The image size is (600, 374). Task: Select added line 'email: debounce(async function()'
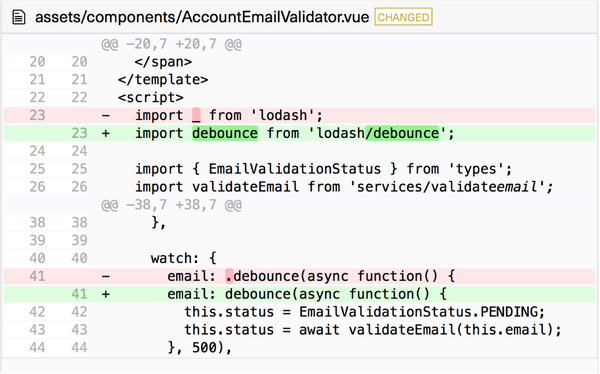pos(299,294)
